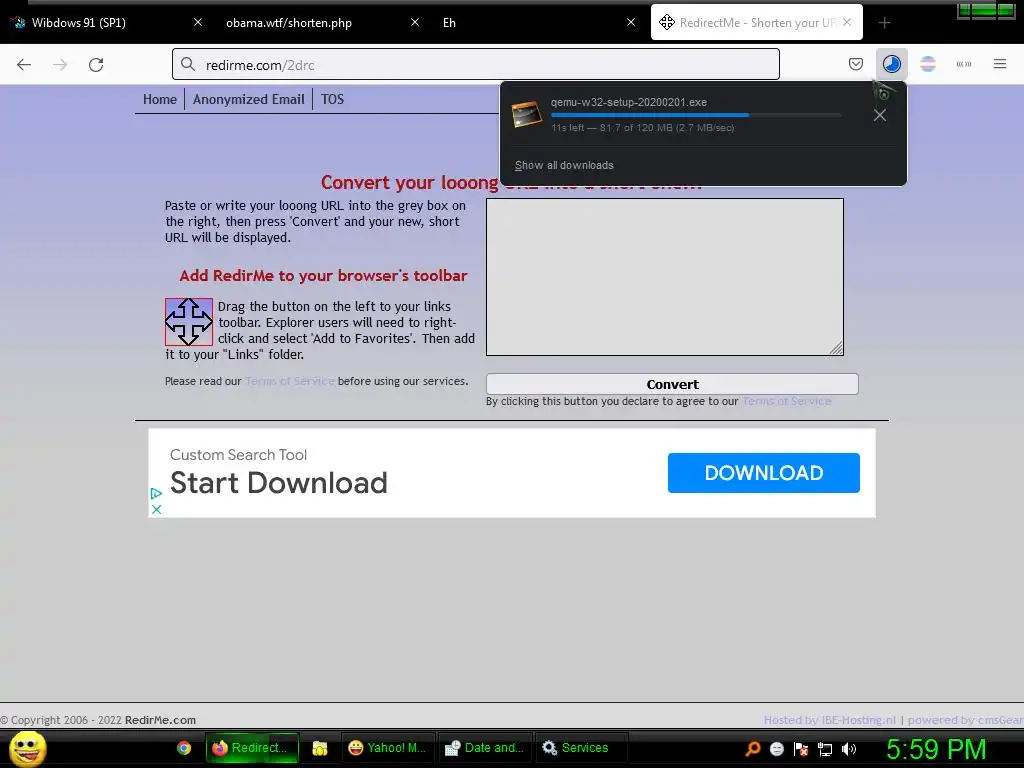Open the TOS page

332,99
